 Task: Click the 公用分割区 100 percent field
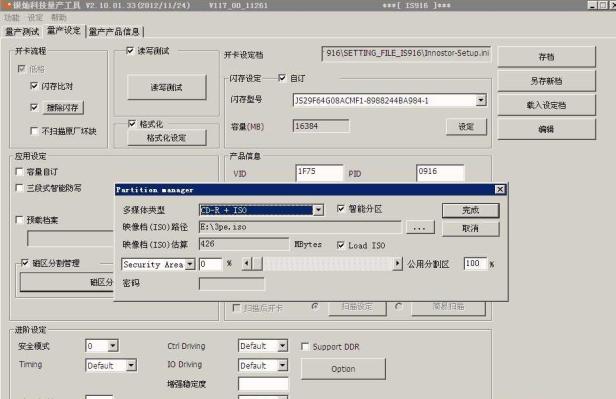(x=475, y=264)
